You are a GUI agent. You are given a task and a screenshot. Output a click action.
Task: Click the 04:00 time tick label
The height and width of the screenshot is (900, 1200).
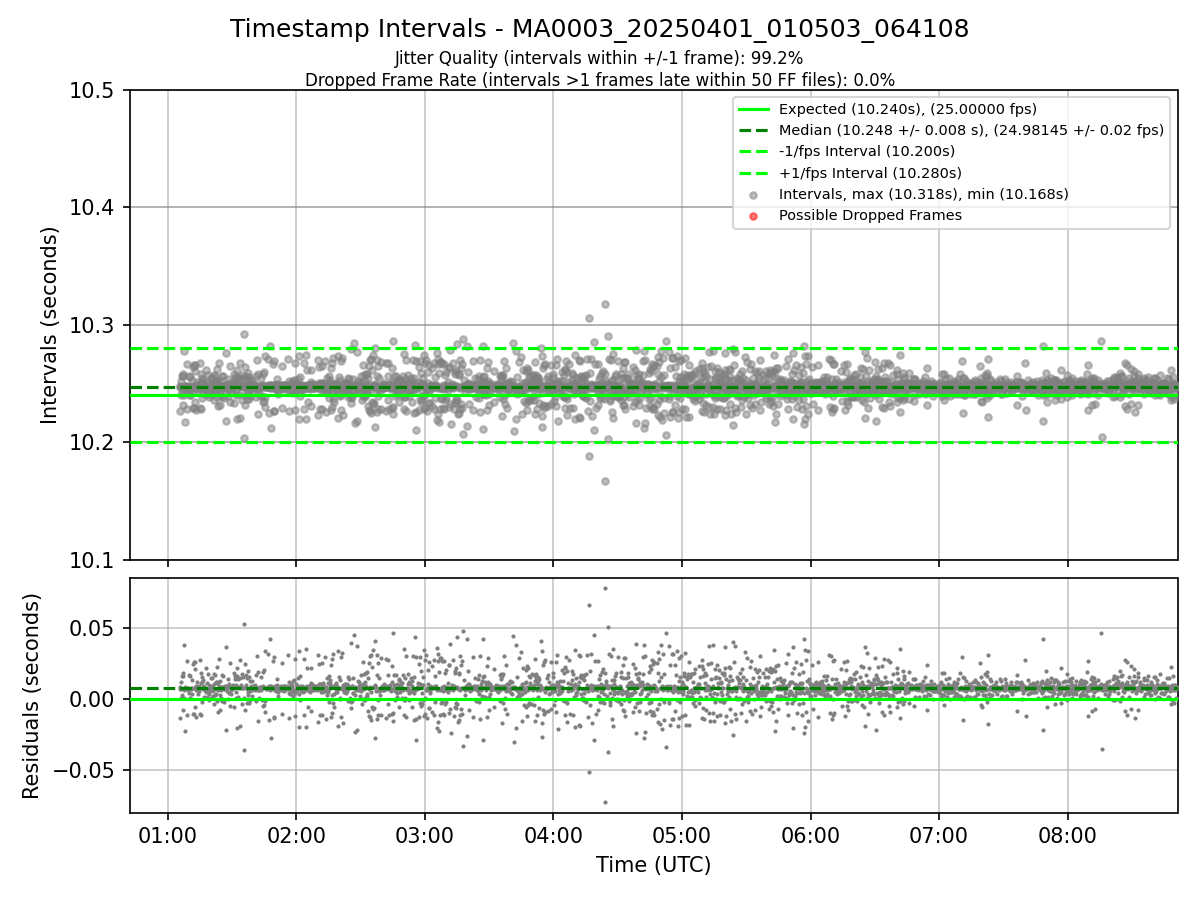[553, 833]
